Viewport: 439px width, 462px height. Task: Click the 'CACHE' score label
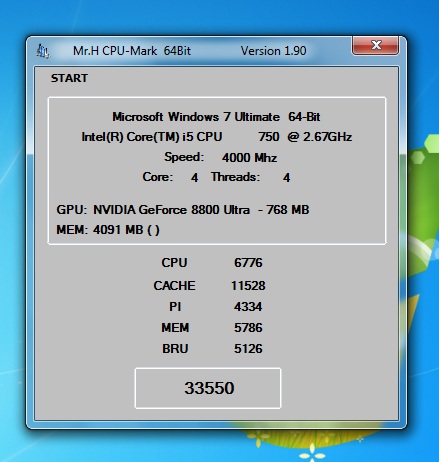click(174, 286)
